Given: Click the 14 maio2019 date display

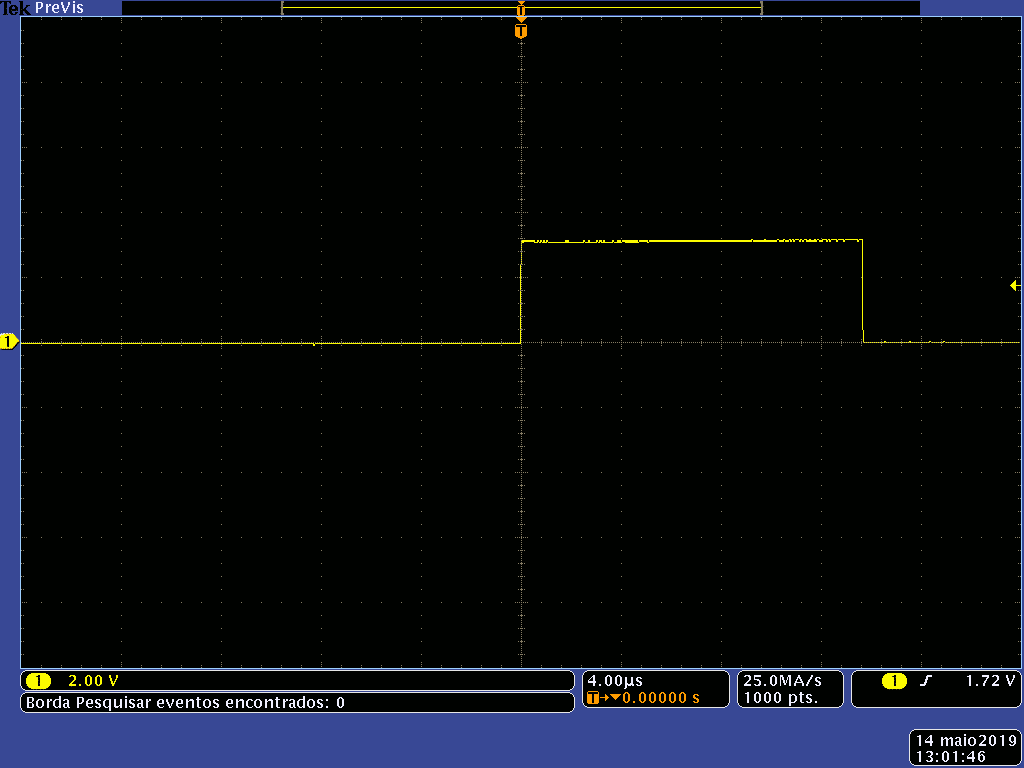Looking at the screenshot, I should click(965, 741).
